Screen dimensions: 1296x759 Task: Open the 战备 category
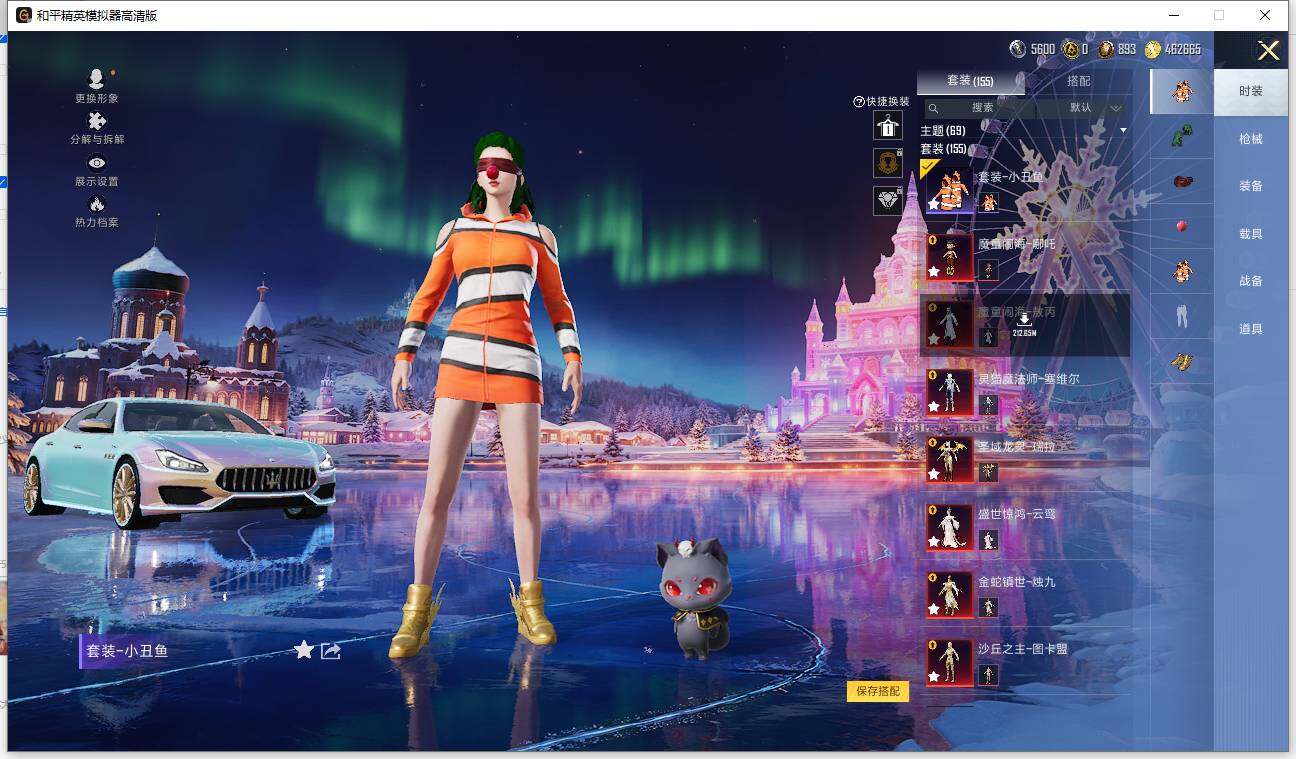pyautogui.click(x=1251, y=281)
